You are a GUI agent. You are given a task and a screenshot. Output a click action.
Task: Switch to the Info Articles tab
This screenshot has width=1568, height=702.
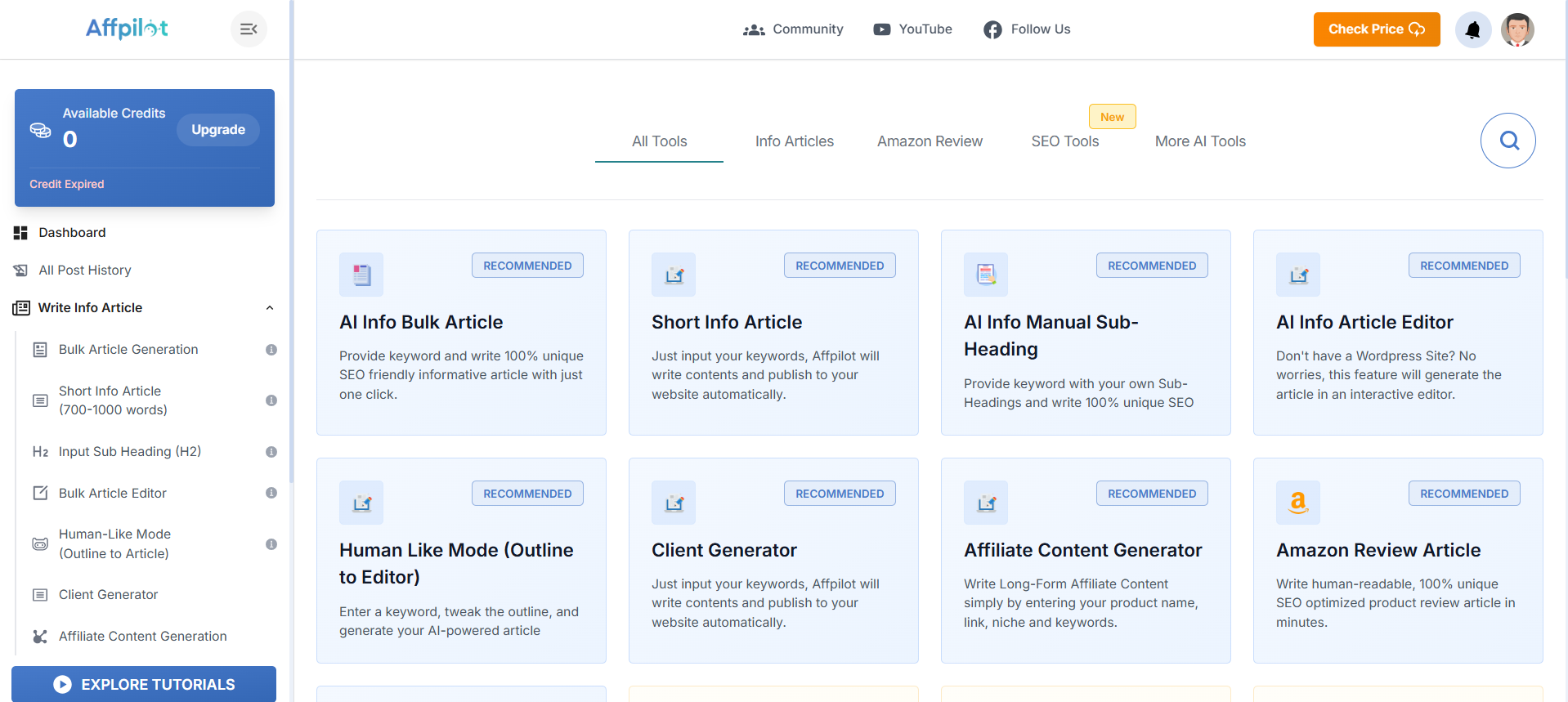pyautogui.click(x=795, y=141)
